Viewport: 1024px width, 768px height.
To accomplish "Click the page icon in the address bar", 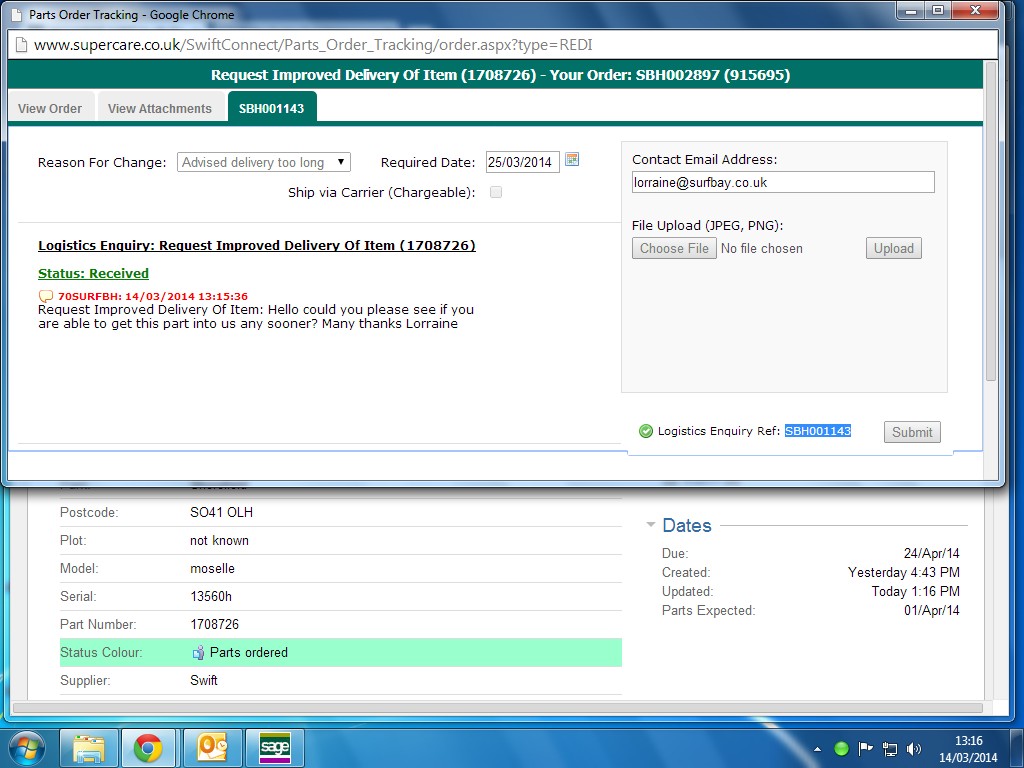I will (22, 45).
